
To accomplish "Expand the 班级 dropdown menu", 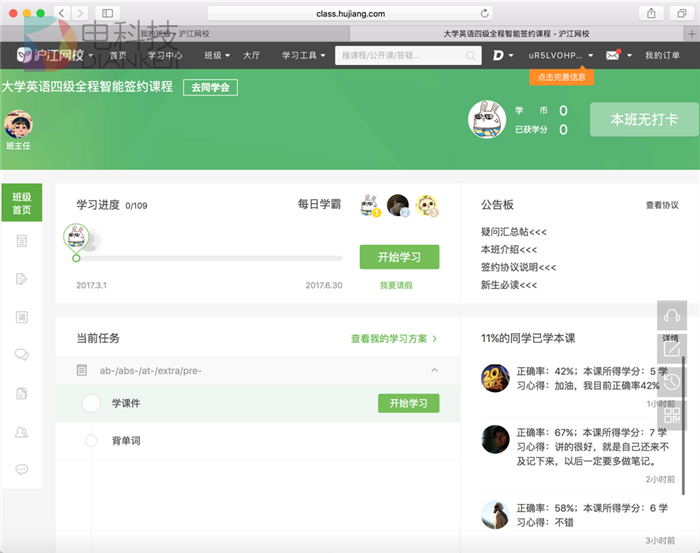I will click(217, 55).
